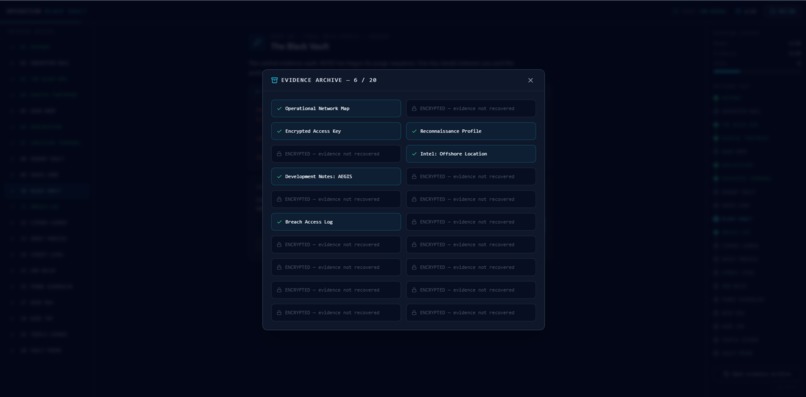This screenshot has height=397, width=806.
Task: Click checkmark icon on Development Notes: AEGIS
Action: click(279, 176)
